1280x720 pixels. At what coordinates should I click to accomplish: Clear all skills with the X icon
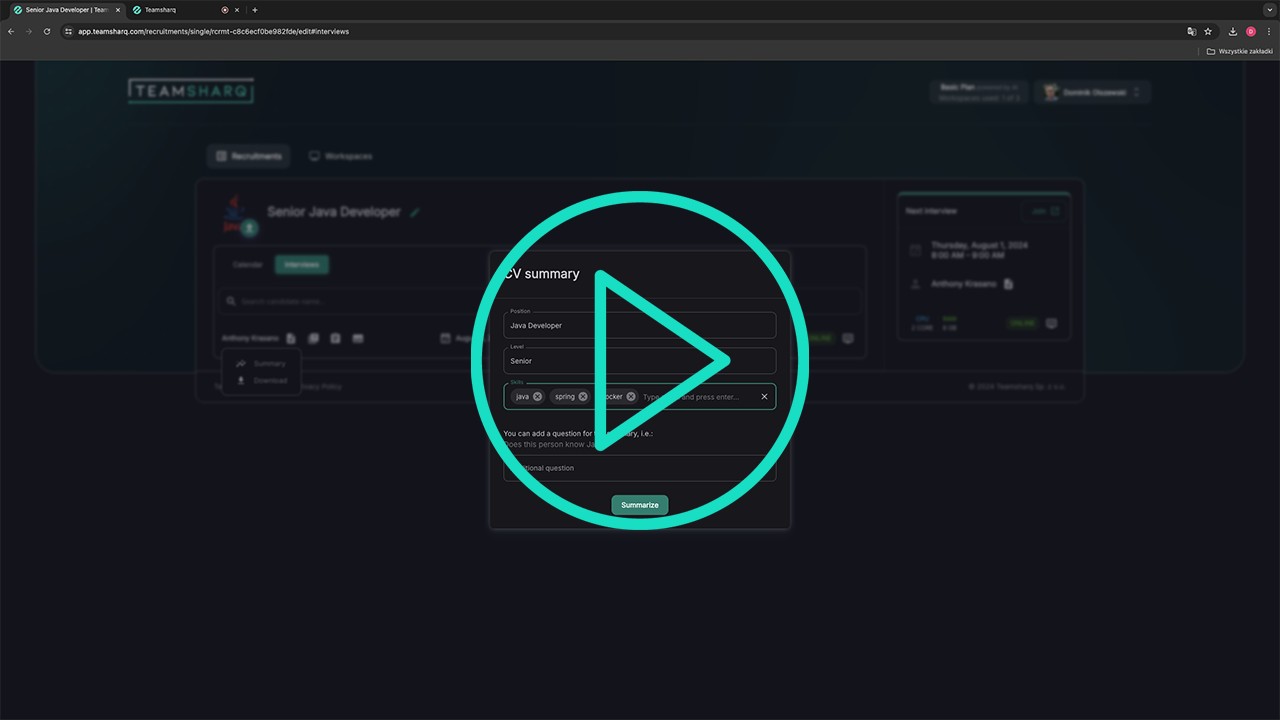point(764,397)
